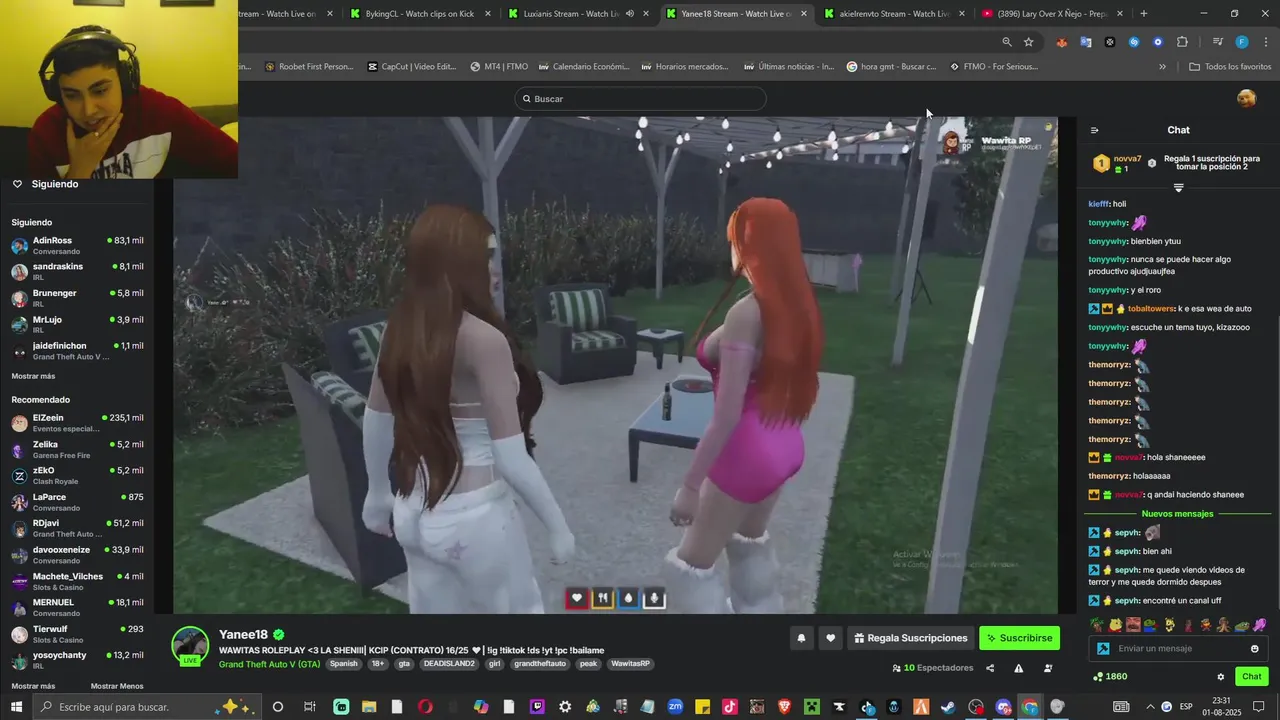
Task: Collapse chat panel with arrow icon
Action: point(1094,130)
